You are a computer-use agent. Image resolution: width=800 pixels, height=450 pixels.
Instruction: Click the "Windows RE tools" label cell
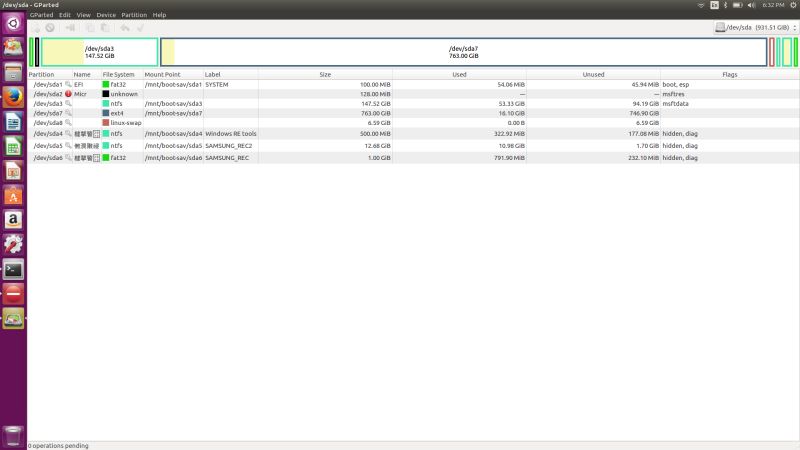231,134
